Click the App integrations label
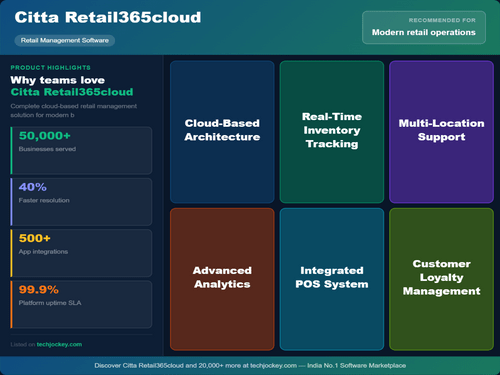 pyautogui.click(x=43, y=252)
